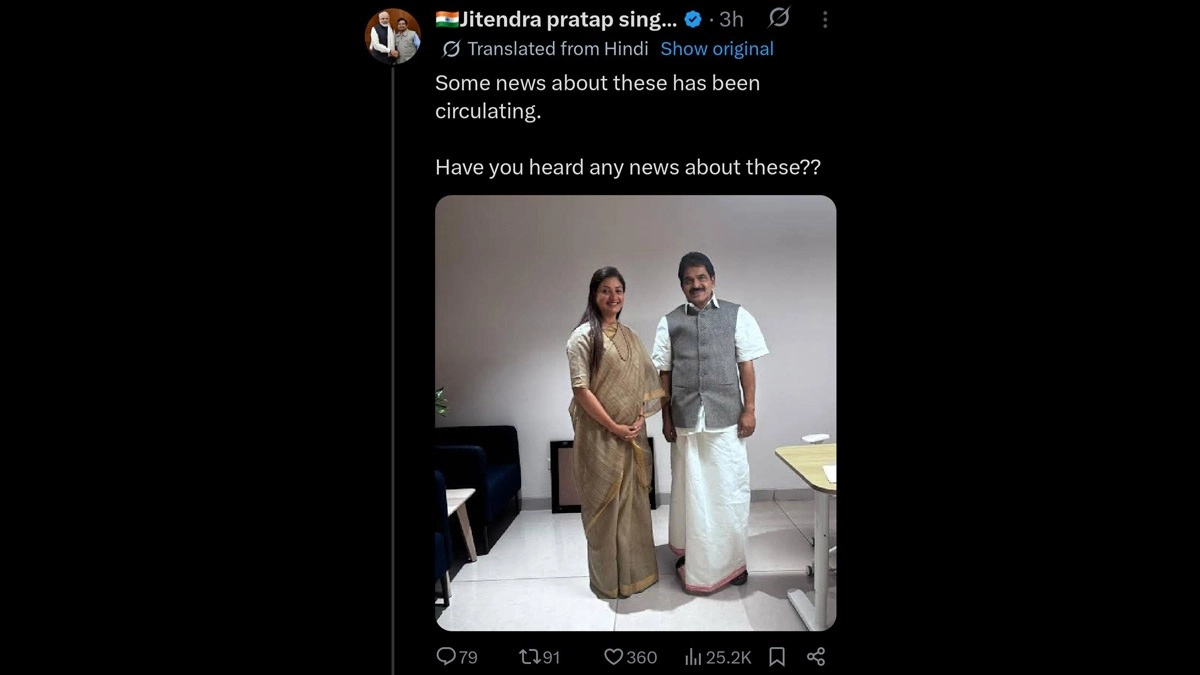1200x675 pixels.
Task: Click the 'Translated from Hindi' label
Action: click(557, 49)
